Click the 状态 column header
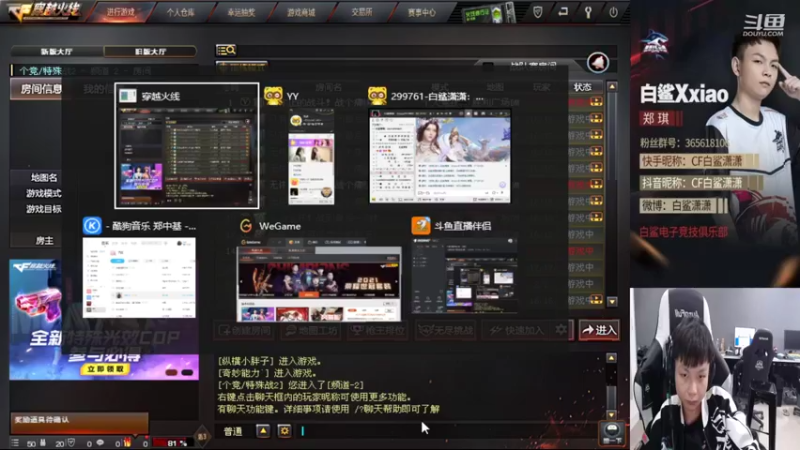 (x=582, y=87)
